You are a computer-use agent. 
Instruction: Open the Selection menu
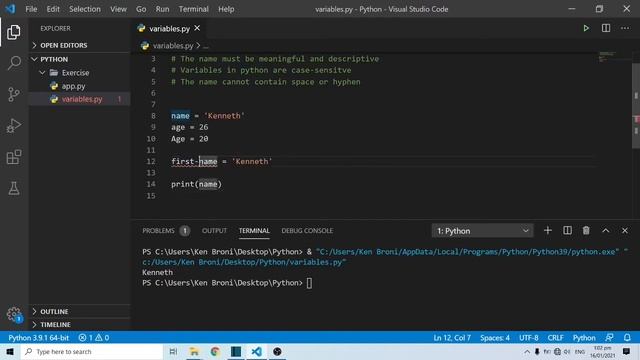click(x=84, y=9)
